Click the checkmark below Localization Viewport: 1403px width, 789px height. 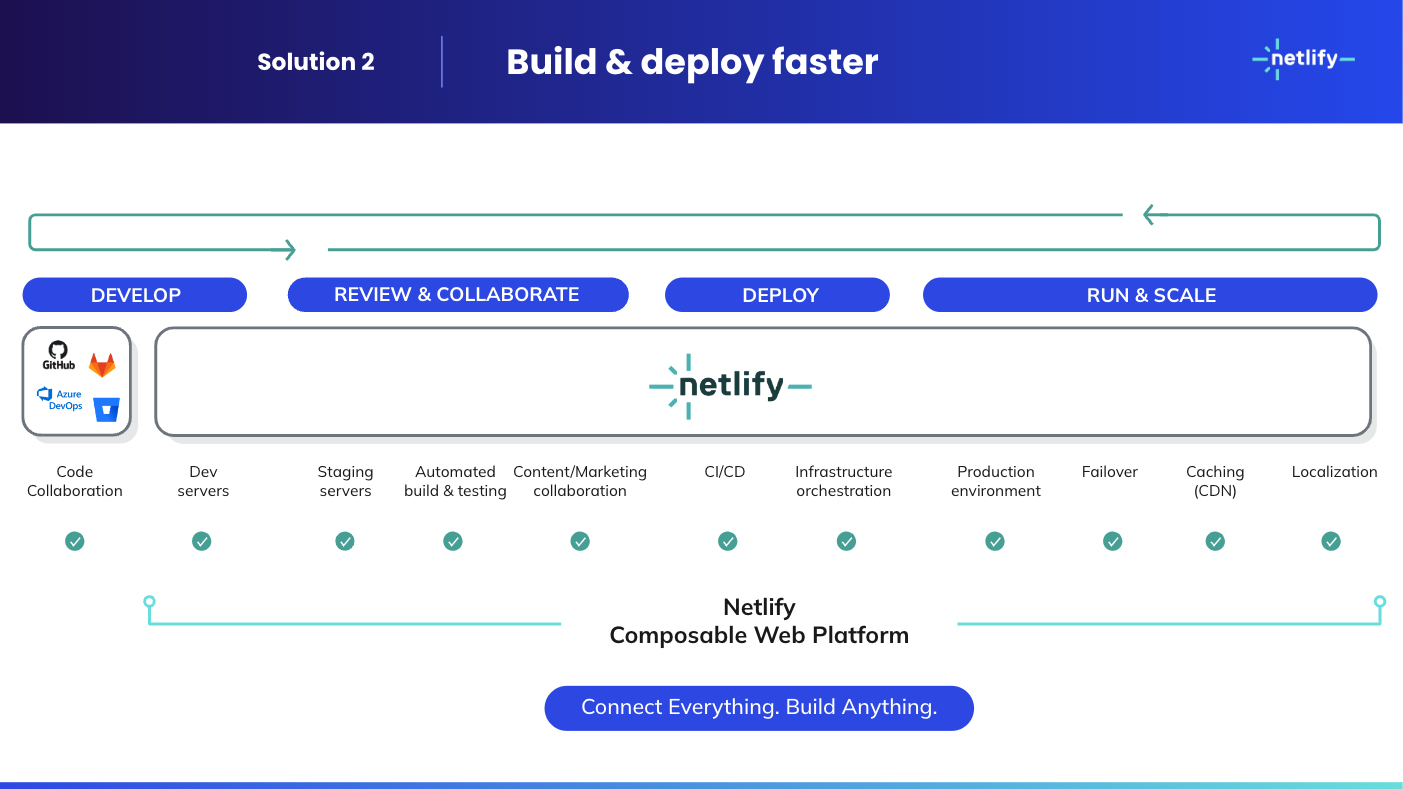coord(1331,541)
